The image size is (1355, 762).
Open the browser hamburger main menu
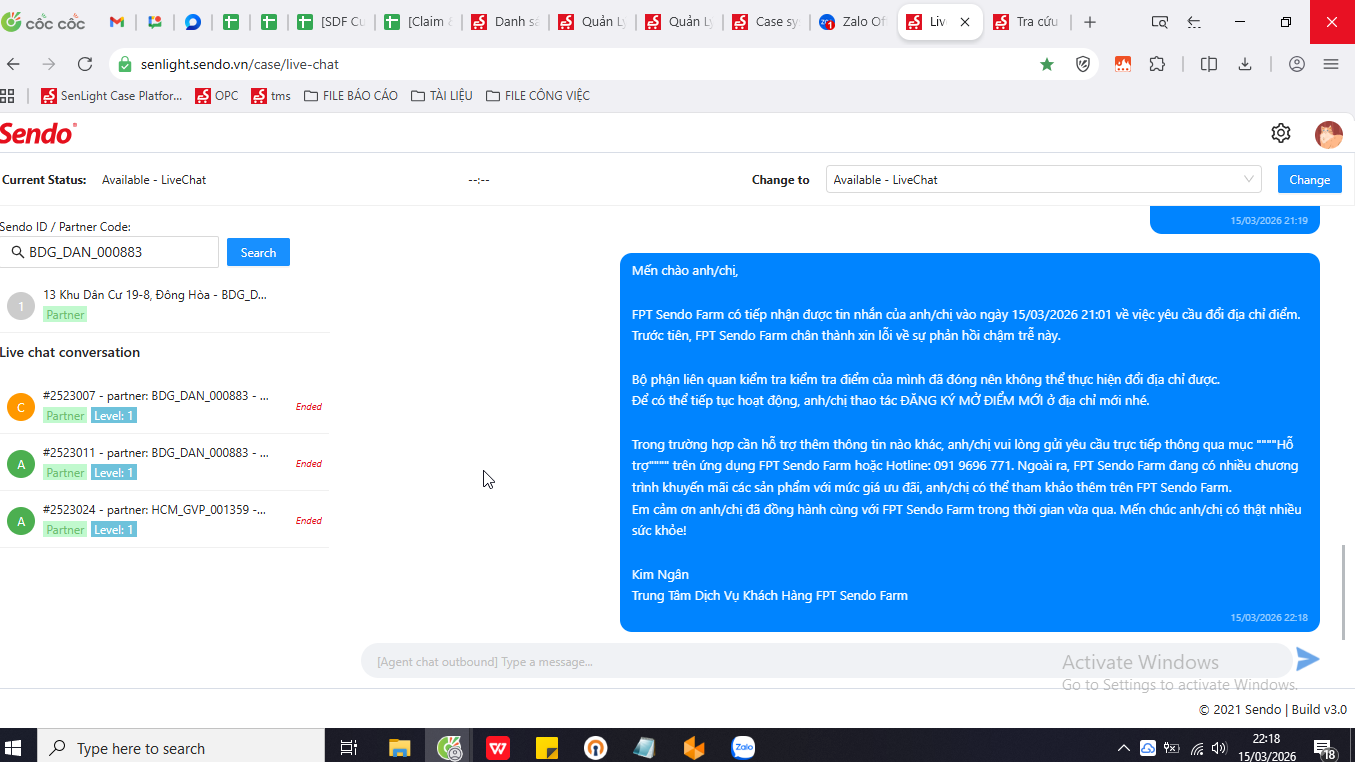coord(1331,64)
